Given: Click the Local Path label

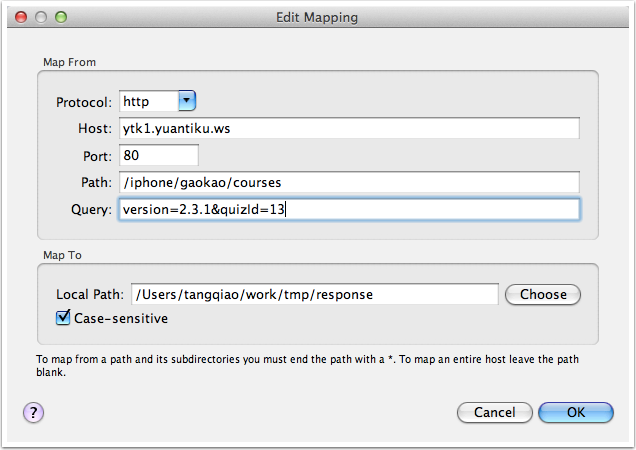Looking at the screenshot, I should pos(90,294).
